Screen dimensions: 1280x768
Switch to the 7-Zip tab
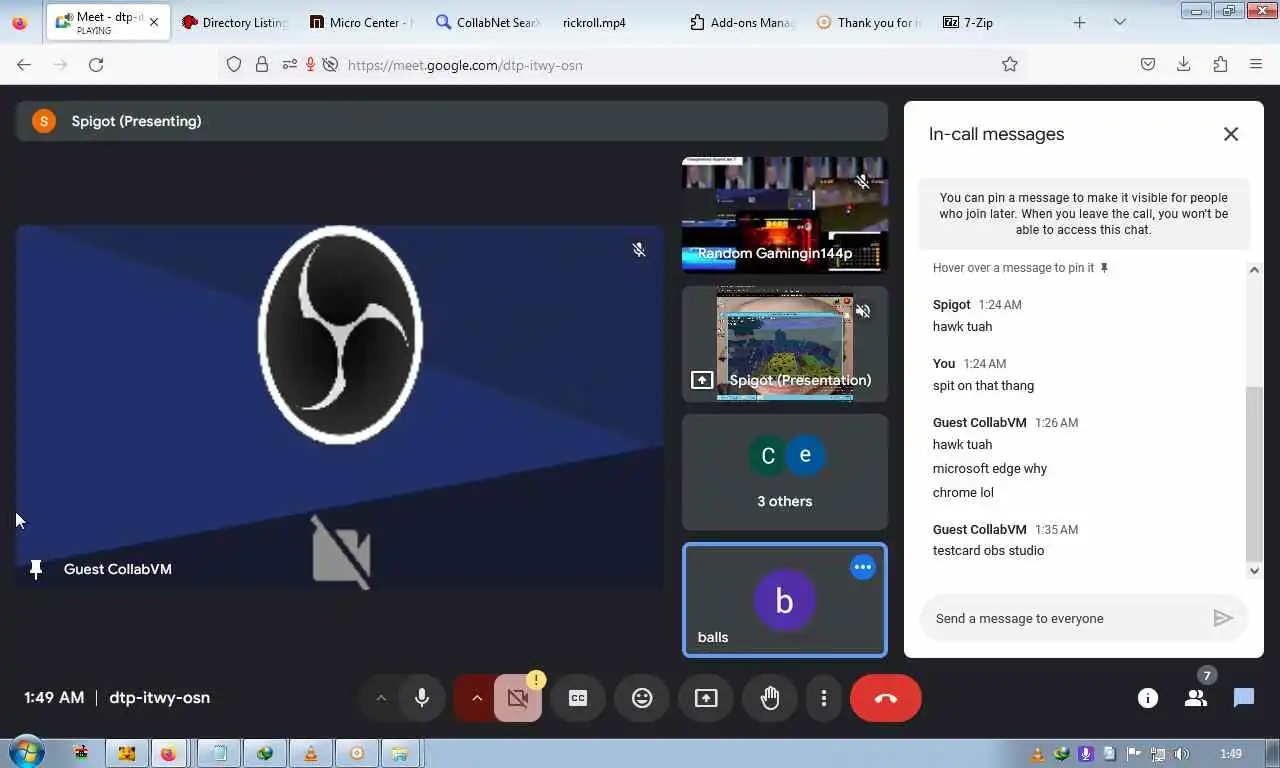[x=995, y=22]
